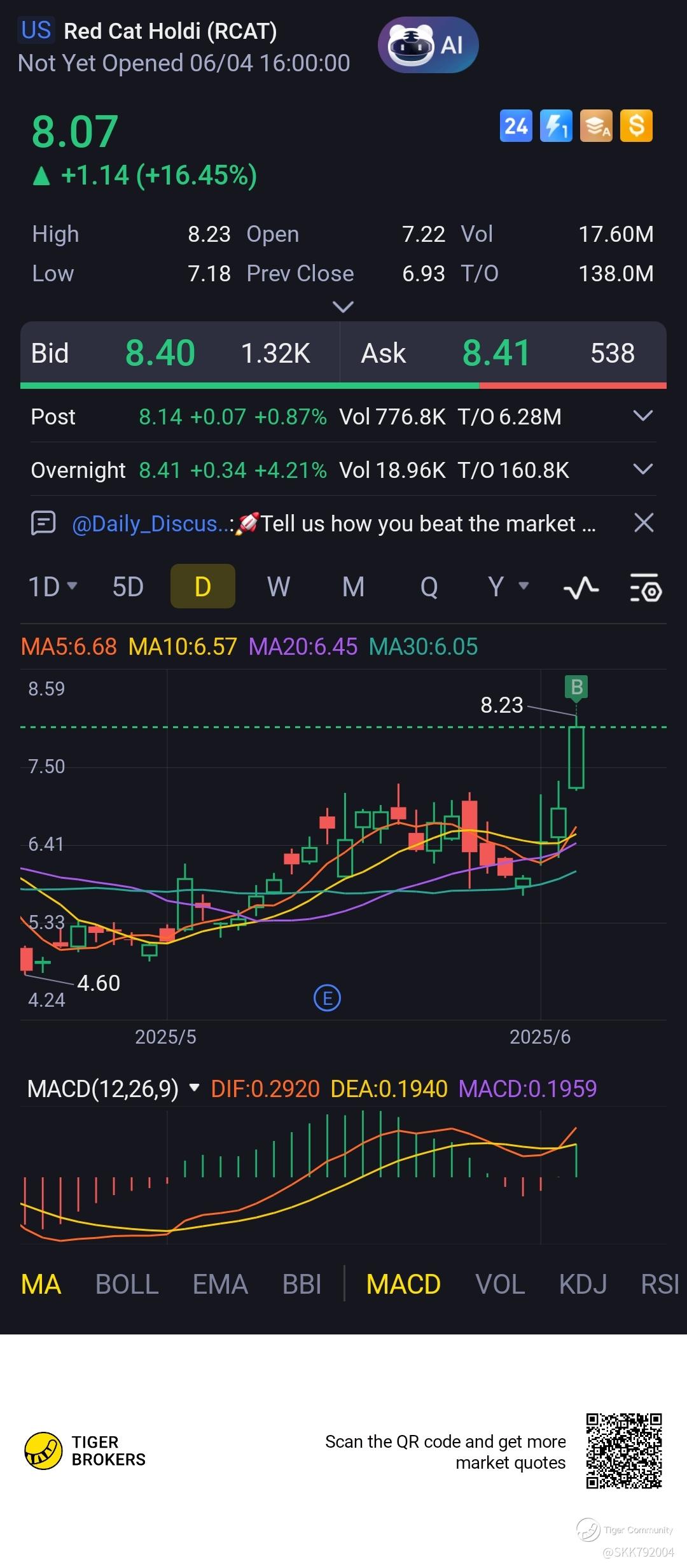Tap the green B buy marker on chart
This screenshot has width=687, height=1568.
pos(577,687)
